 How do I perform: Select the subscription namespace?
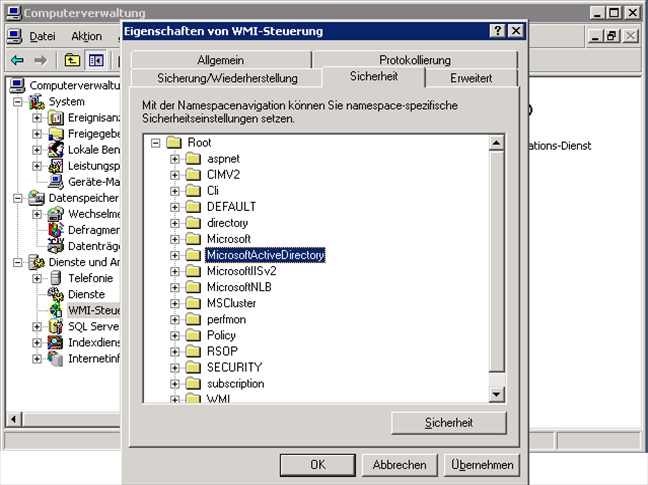pyautogui.click(x=236, y=384)
